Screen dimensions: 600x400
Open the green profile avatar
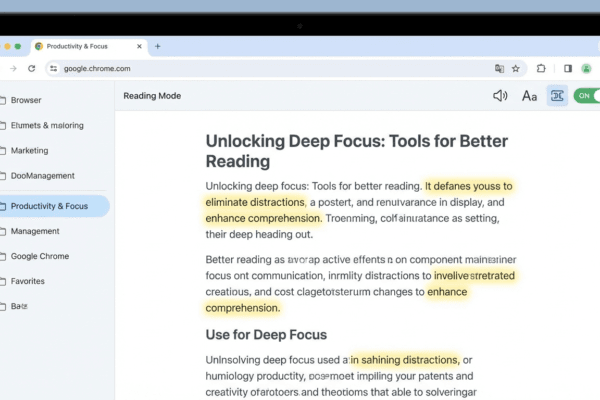pyautogui.click(x=586, y=69)
